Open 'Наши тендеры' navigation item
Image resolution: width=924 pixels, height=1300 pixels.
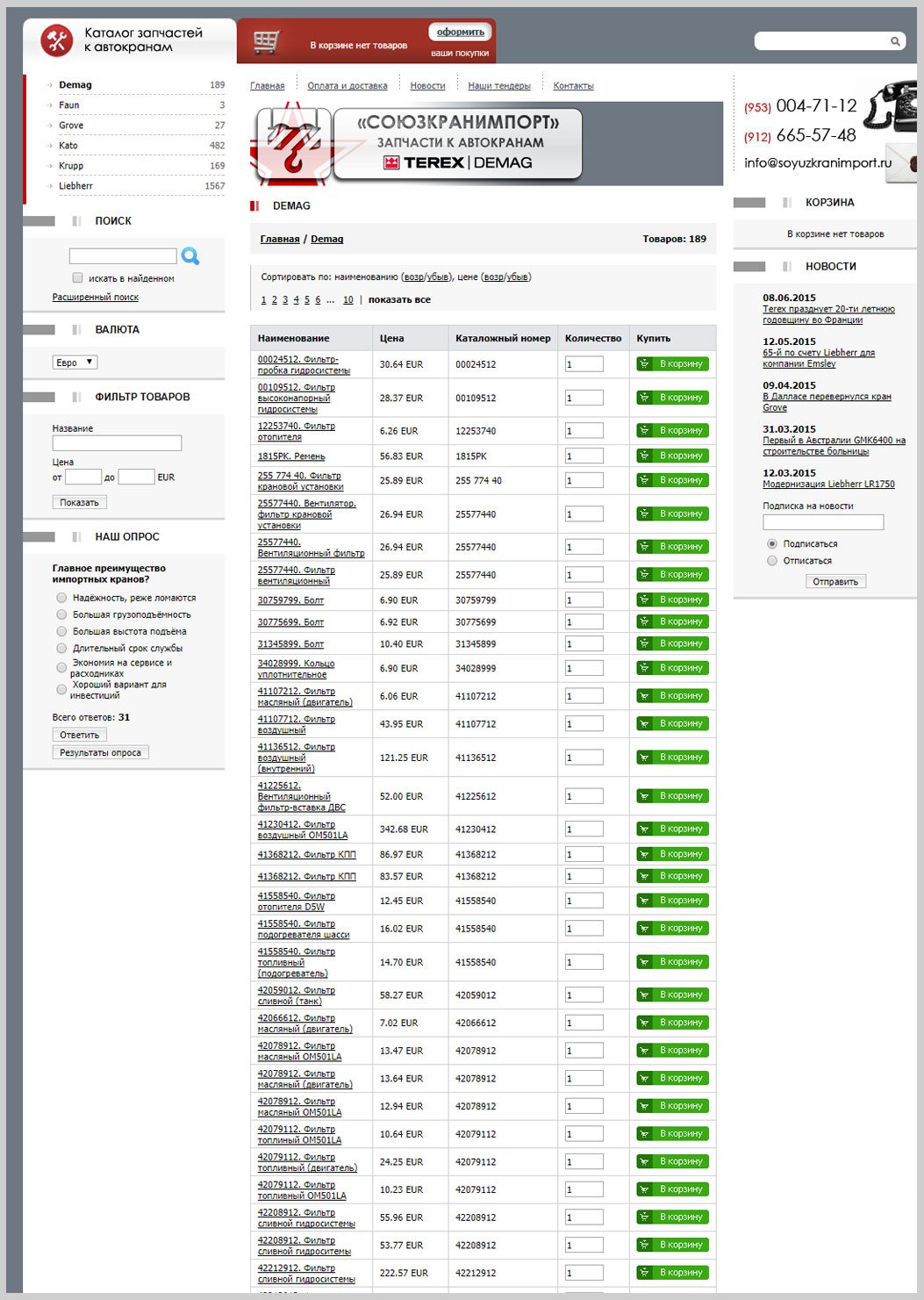point(499,86)
